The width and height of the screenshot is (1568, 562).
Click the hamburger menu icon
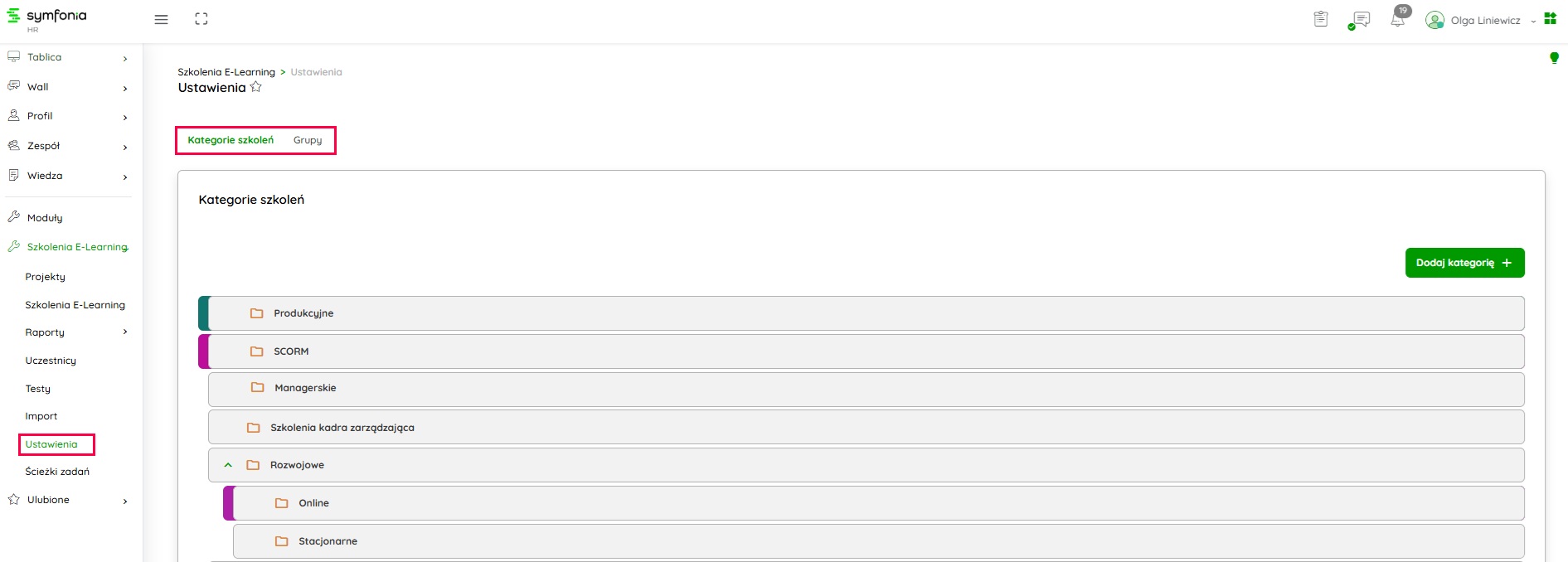tap(161, 20)
